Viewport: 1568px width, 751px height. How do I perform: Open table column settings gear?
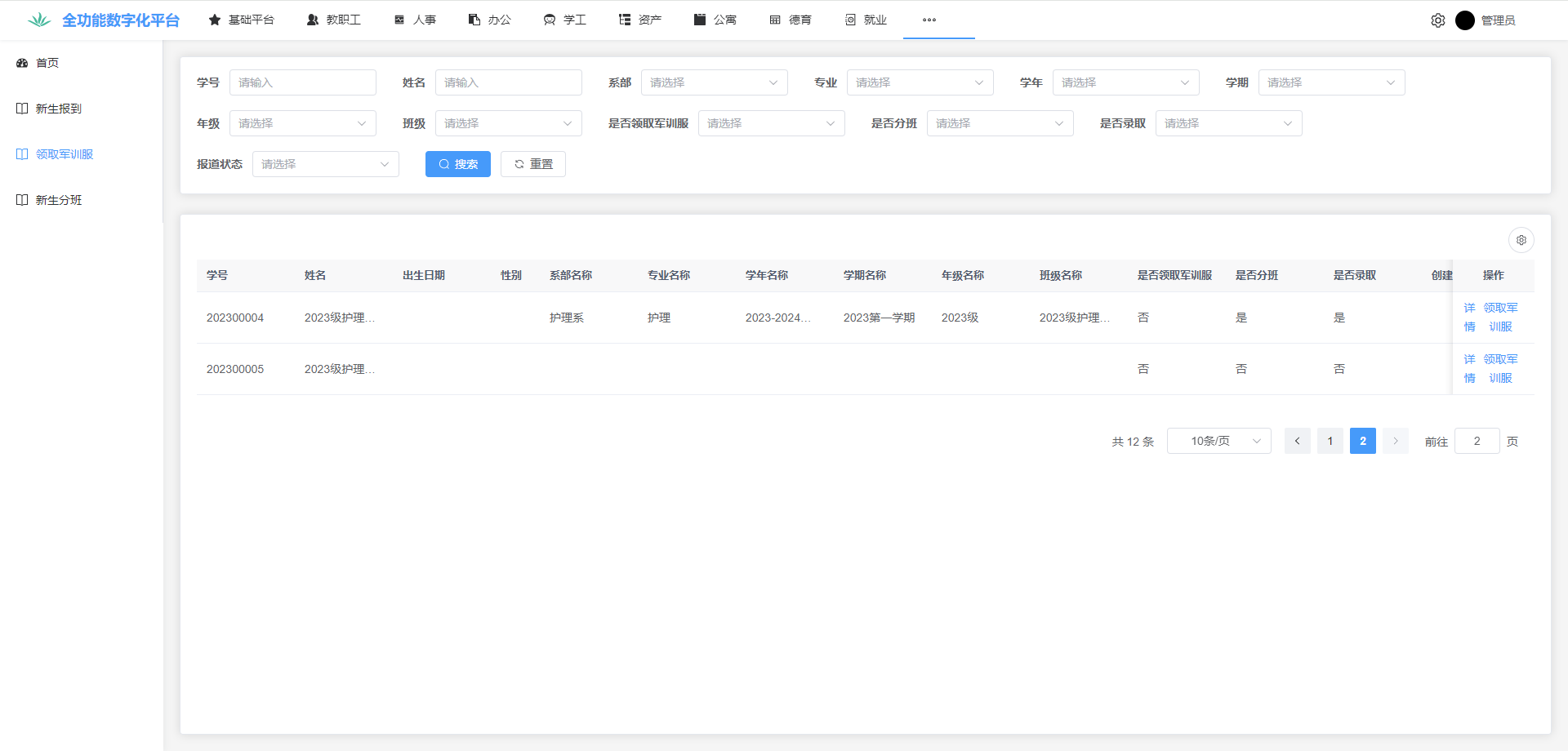[1521, 240]
